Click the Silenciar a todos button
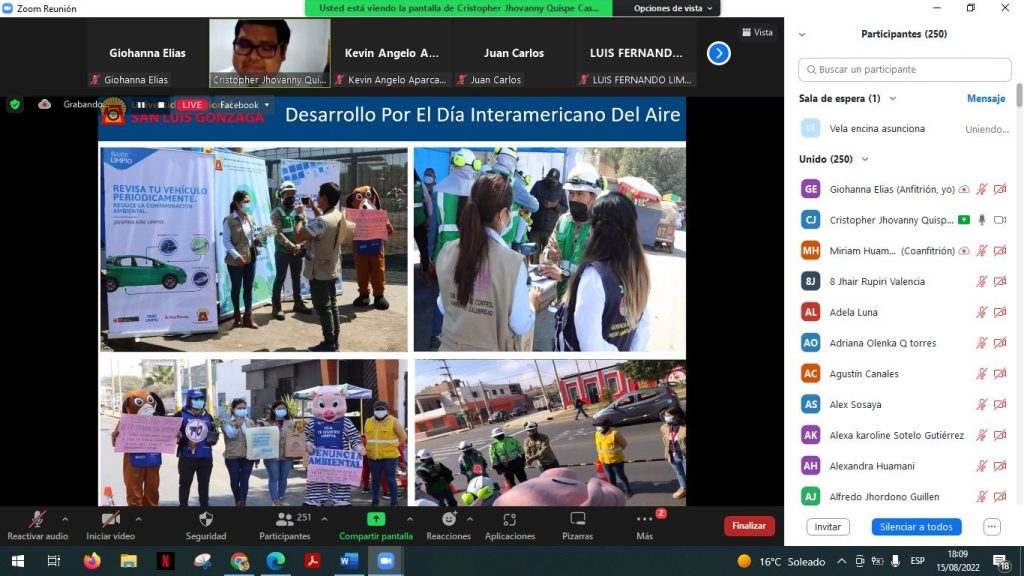This screenshot has width=1024, height=576. pyautogui.click(x=916, y=527)
